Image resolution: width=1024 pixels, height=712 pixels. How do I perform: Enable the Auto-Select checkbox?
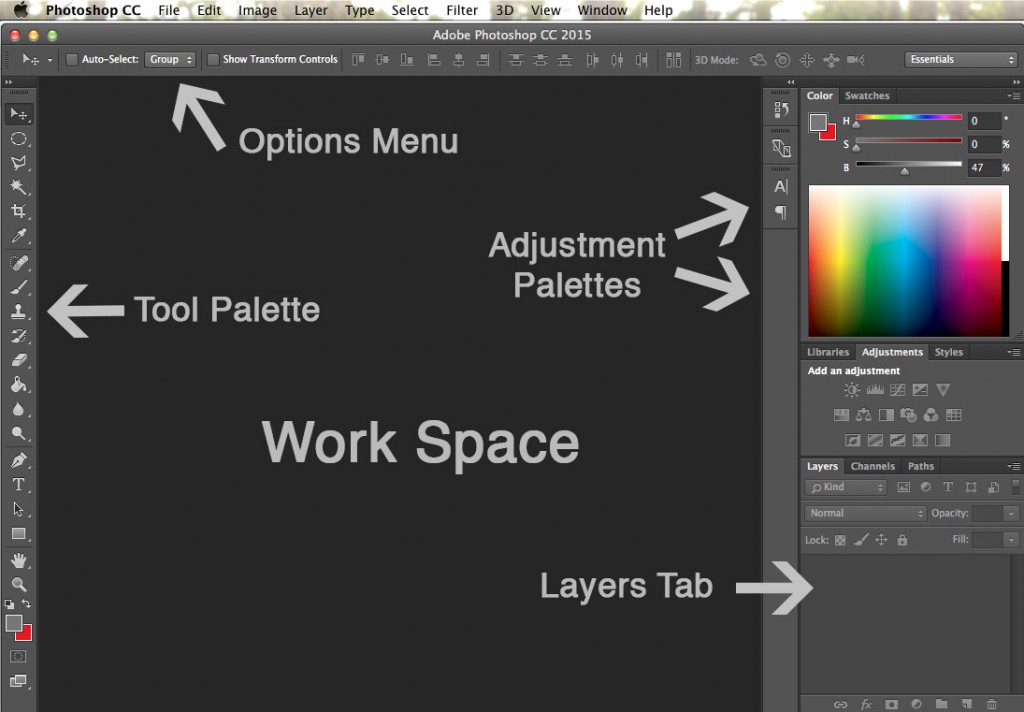point(72,59)
